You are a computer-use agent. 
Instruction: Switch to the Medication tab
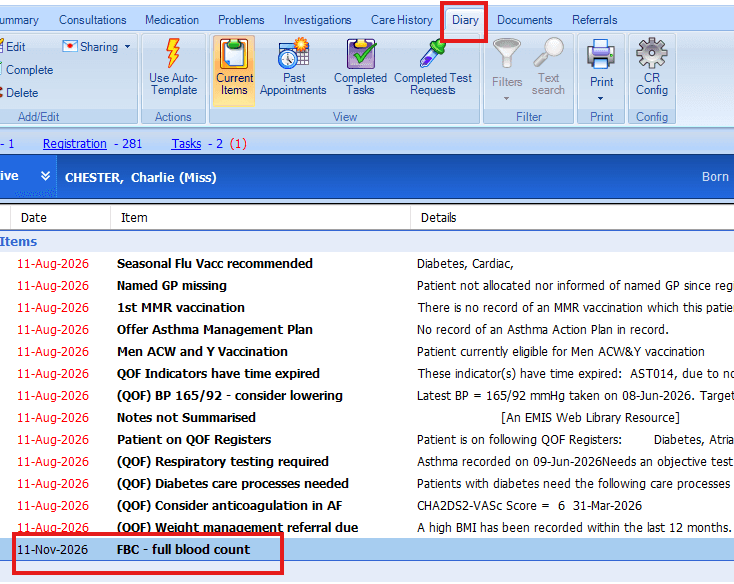[x=172, y=20]
